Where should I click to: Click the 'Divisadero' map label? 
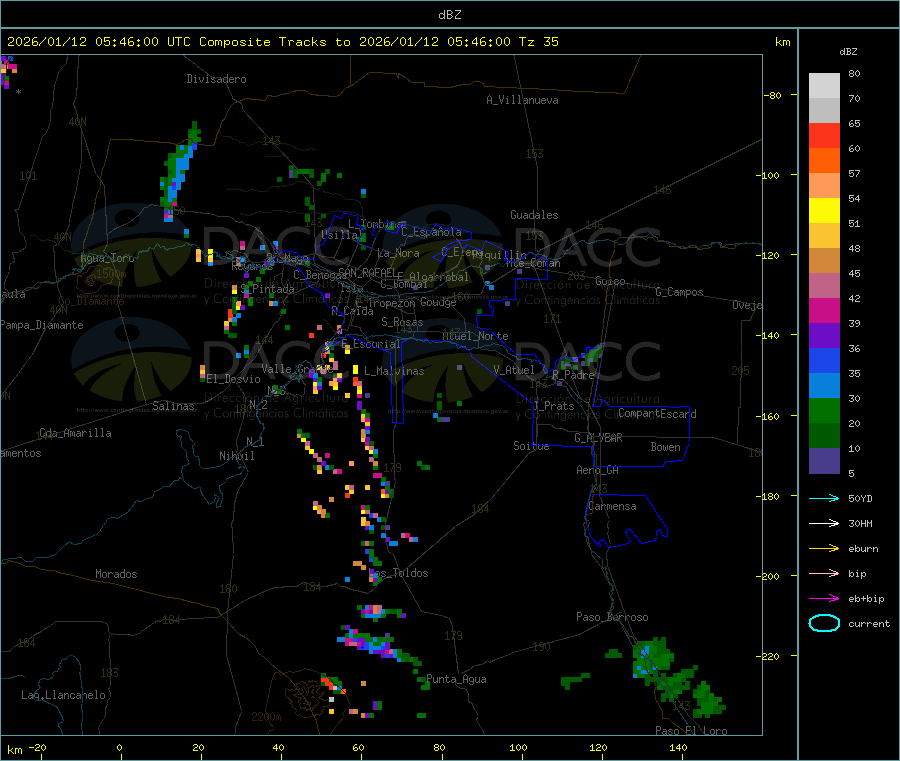point(216,79)
